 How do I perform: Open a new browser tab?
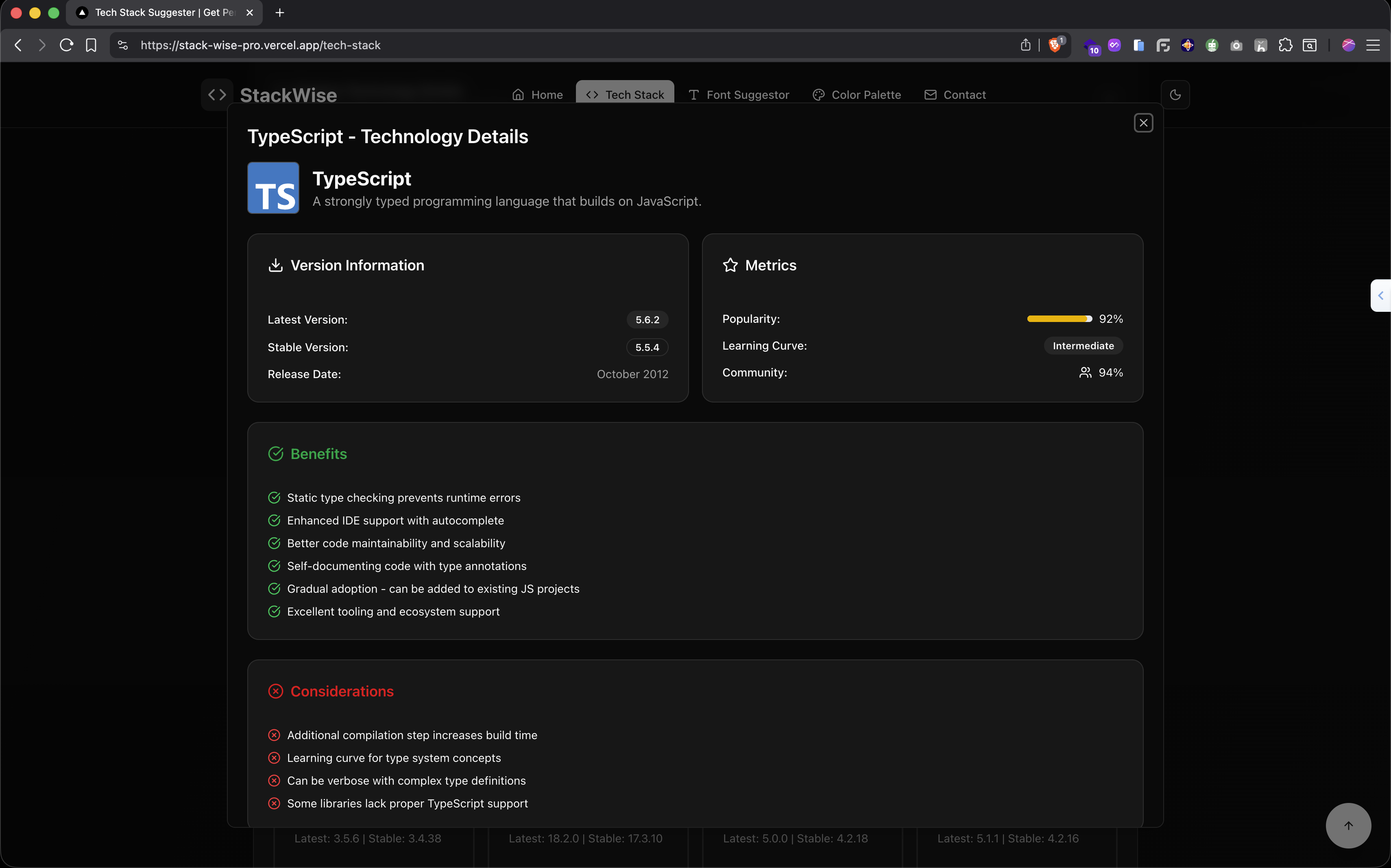[280, 13]
